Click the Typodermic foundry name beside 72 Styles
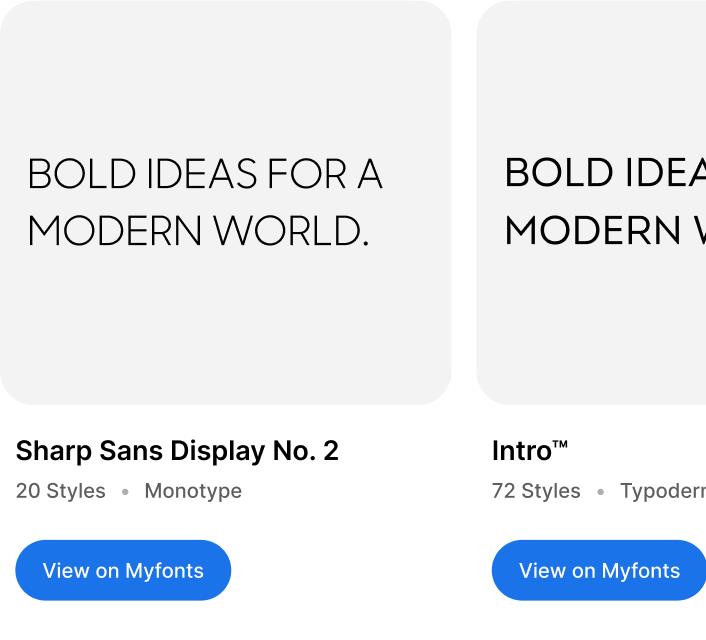Image resolution: width=706 pixels, height=640 pixels. tap(662, 491)
